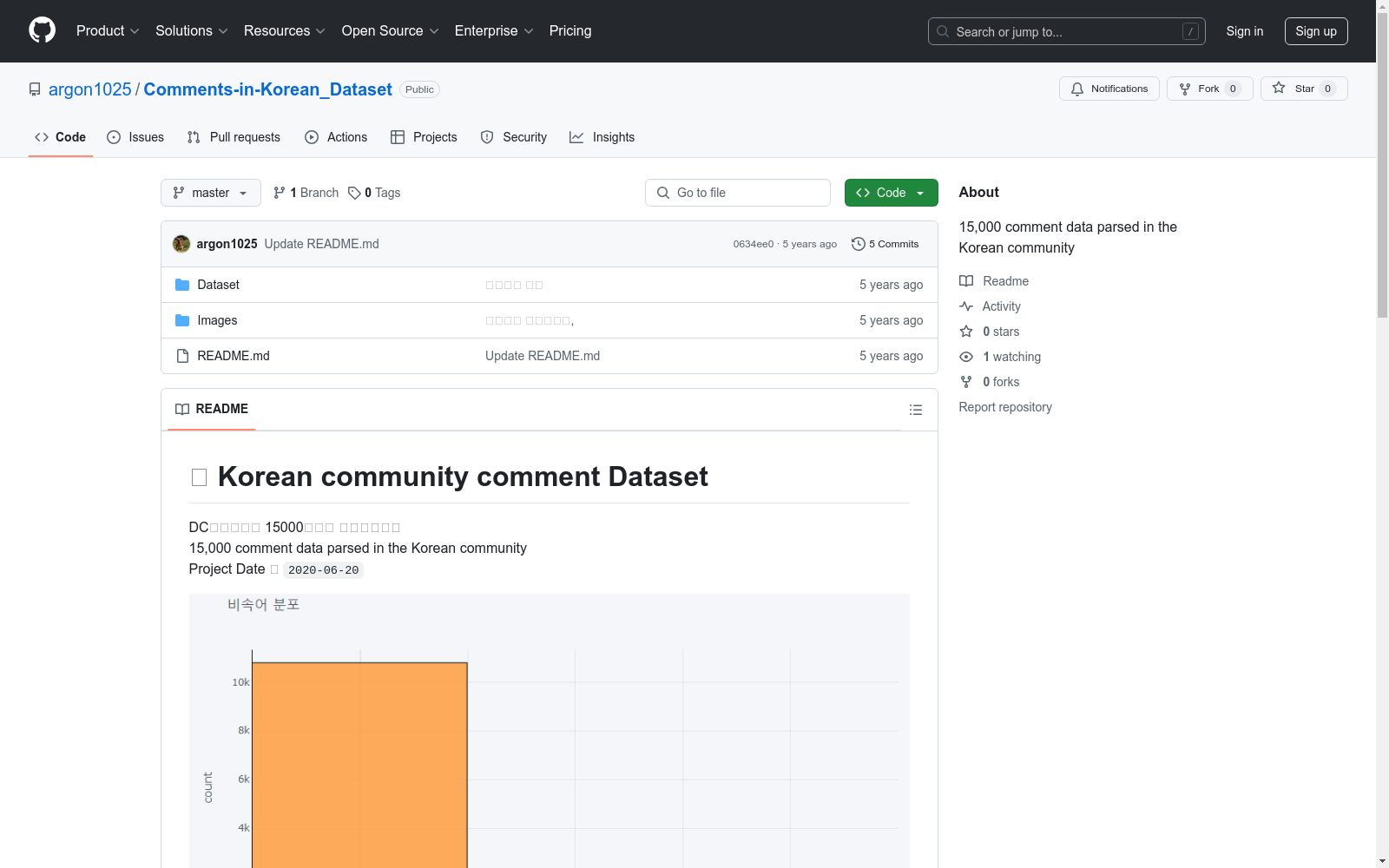Click the tag icon next to 0 Tags
This screenshot has height=868, width=1389.
(x=354, y=193)
